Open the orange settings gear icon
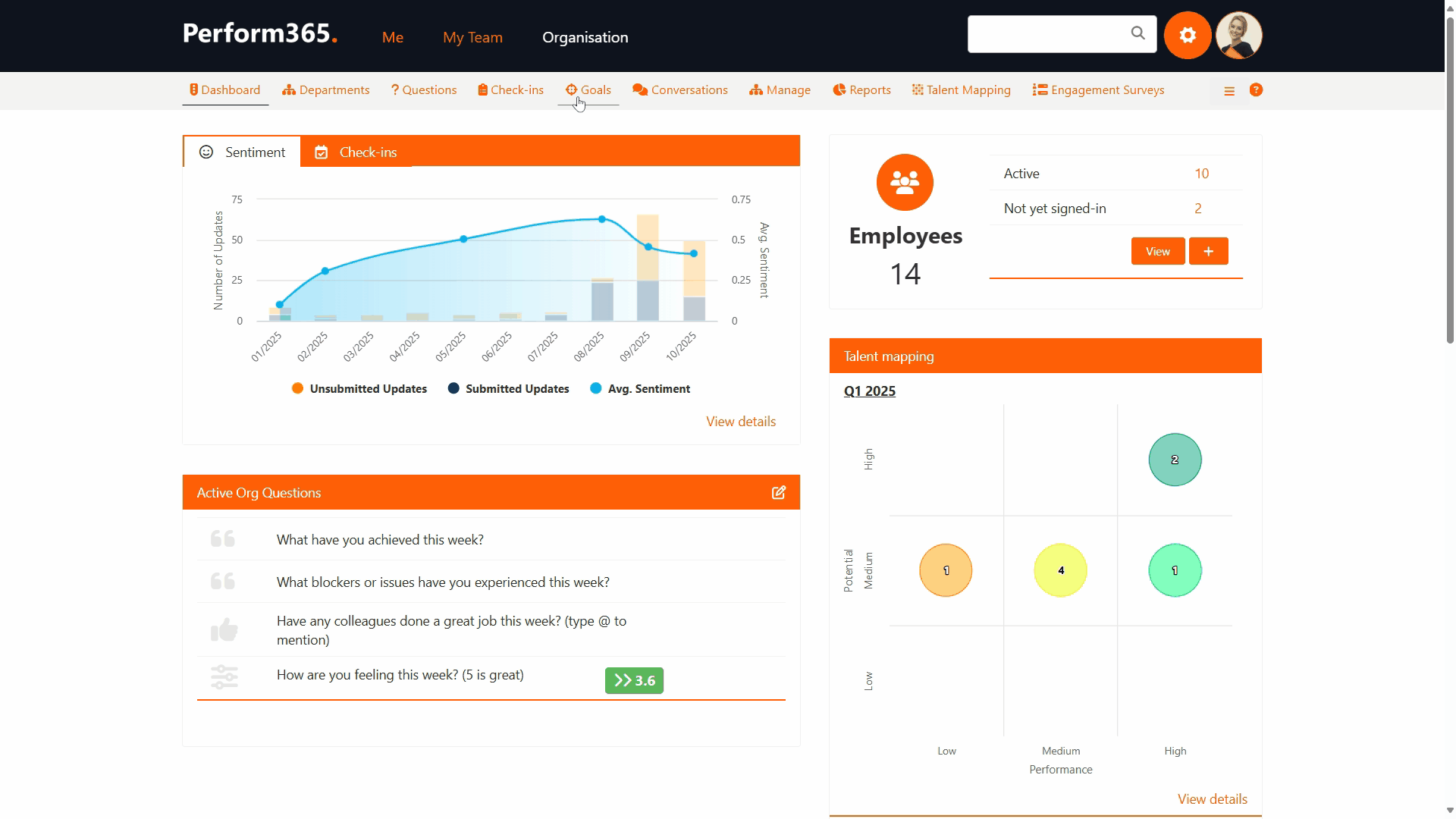 1188,35
